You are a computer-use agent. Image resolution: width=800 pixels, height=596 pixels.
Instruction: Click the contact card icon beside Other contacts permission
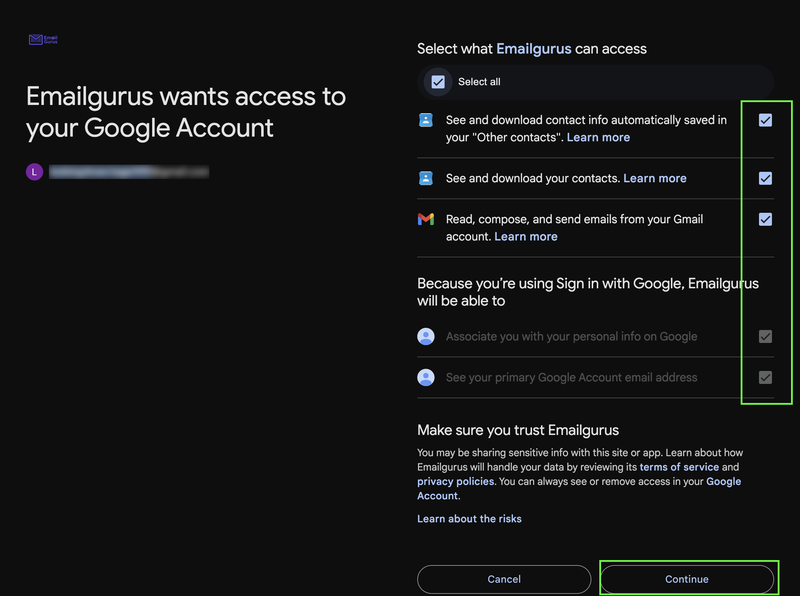coord(424,120)
